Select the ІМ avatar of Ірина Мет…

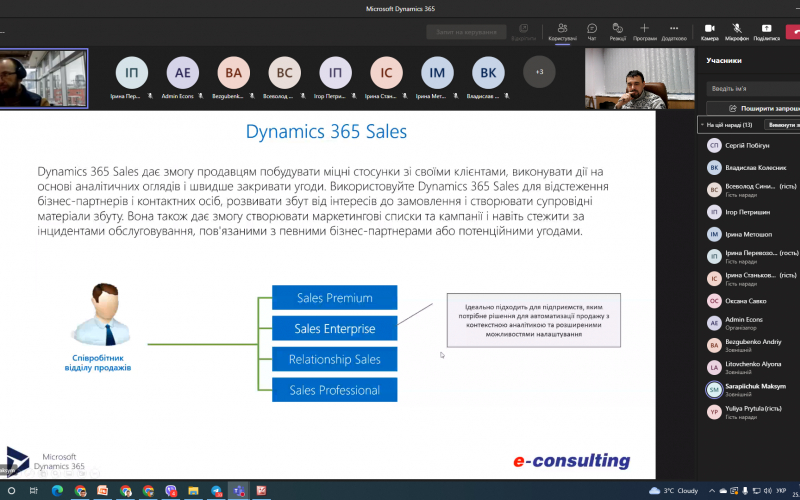pyautogui.click(x=437, y=73)
